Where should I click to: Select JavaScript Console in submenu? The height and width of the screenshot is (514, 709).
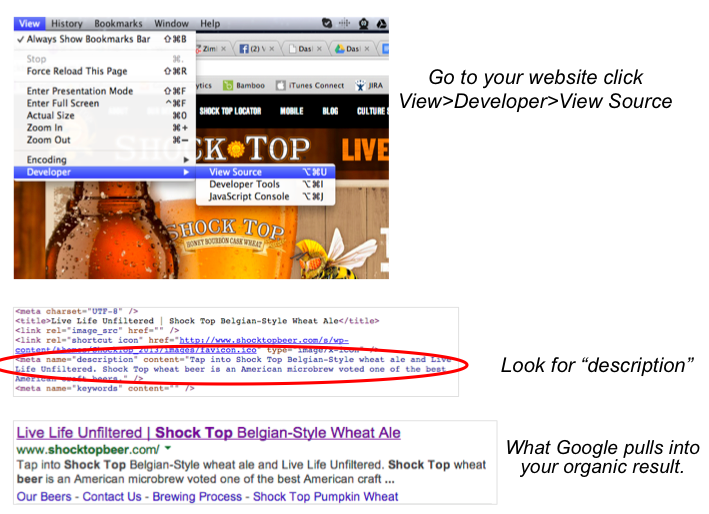(266, 197)
